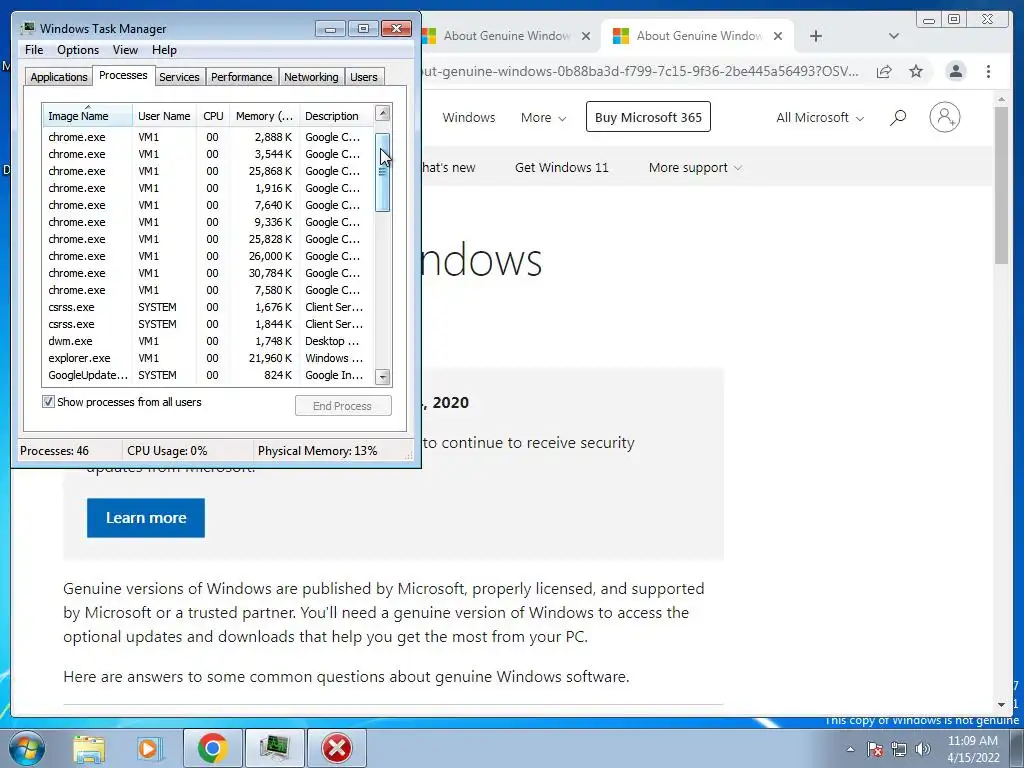Click the Chrome share page icon
The height and width of the screenshot is (768, 1024).
(x=884, y=71)
